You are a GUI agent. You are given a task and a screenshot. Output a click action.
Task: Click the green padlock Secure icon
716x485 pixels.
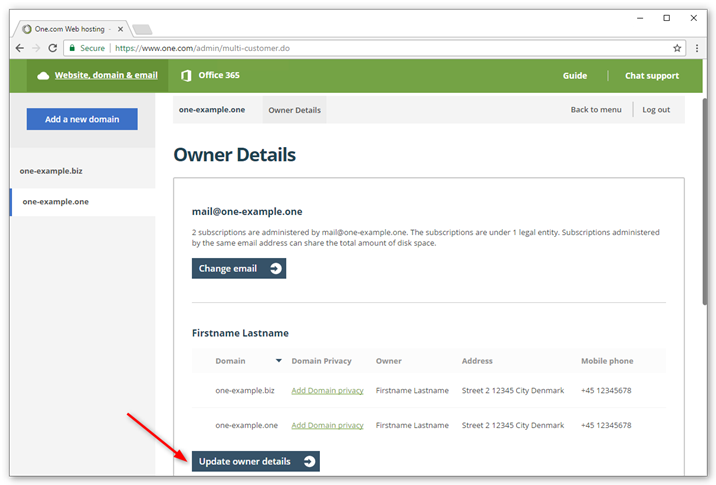(72, 48)
